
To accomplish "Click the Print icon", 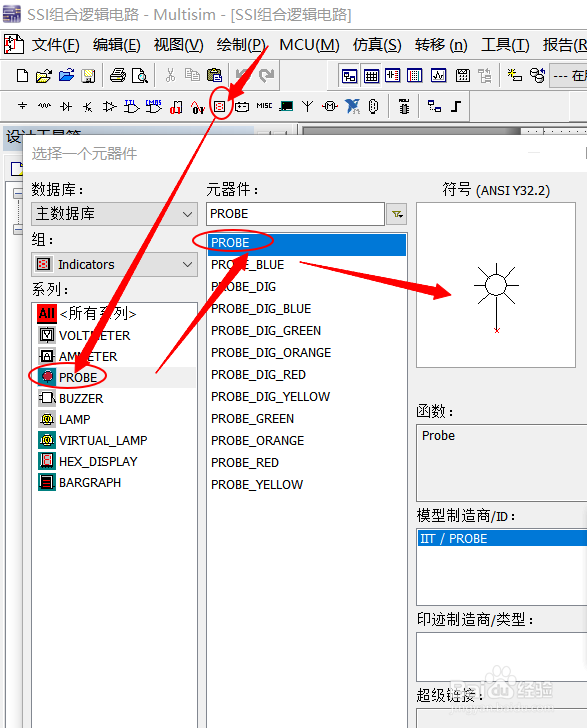I will [x=117, y=75].
